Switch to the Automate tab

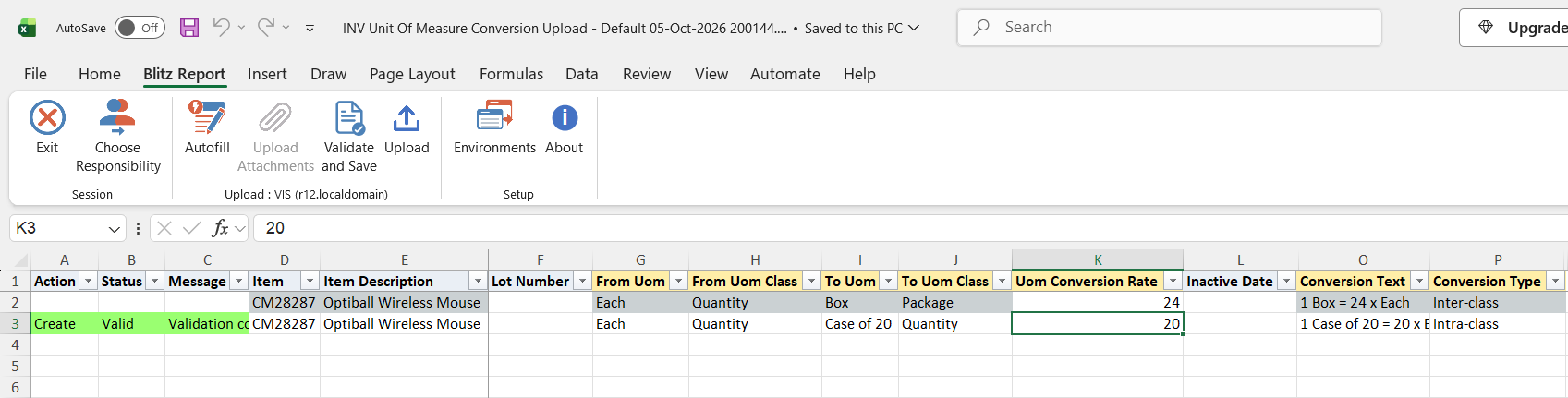coord(785,74)
